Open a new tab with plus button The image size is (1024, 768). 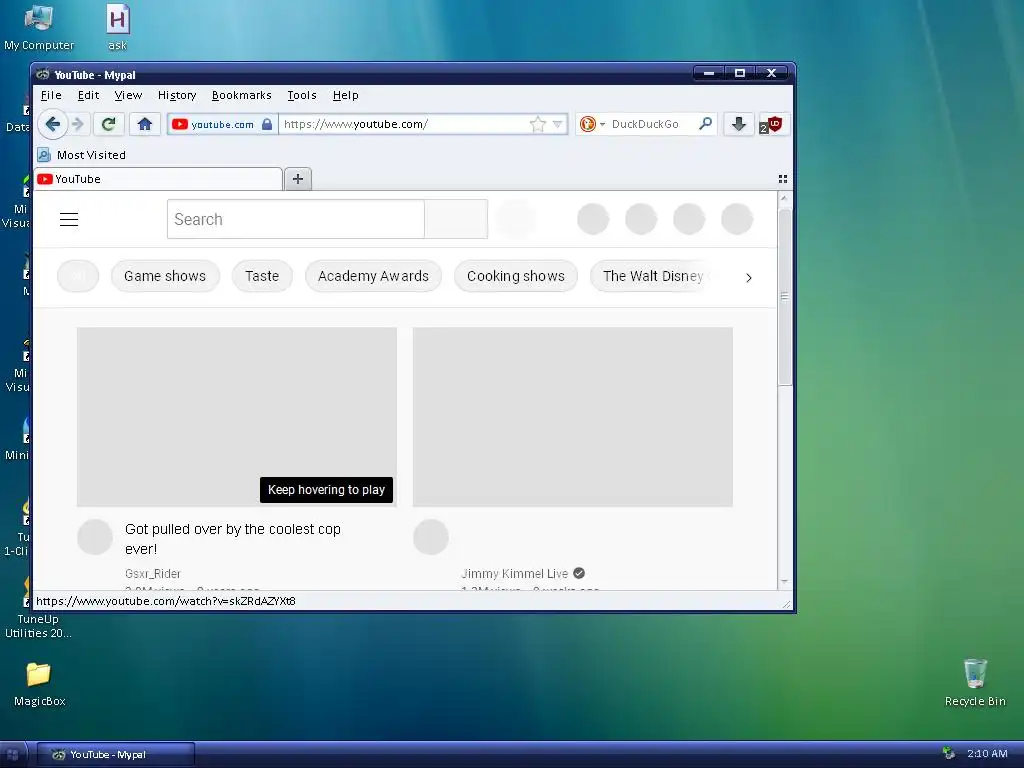coord(298,179)
